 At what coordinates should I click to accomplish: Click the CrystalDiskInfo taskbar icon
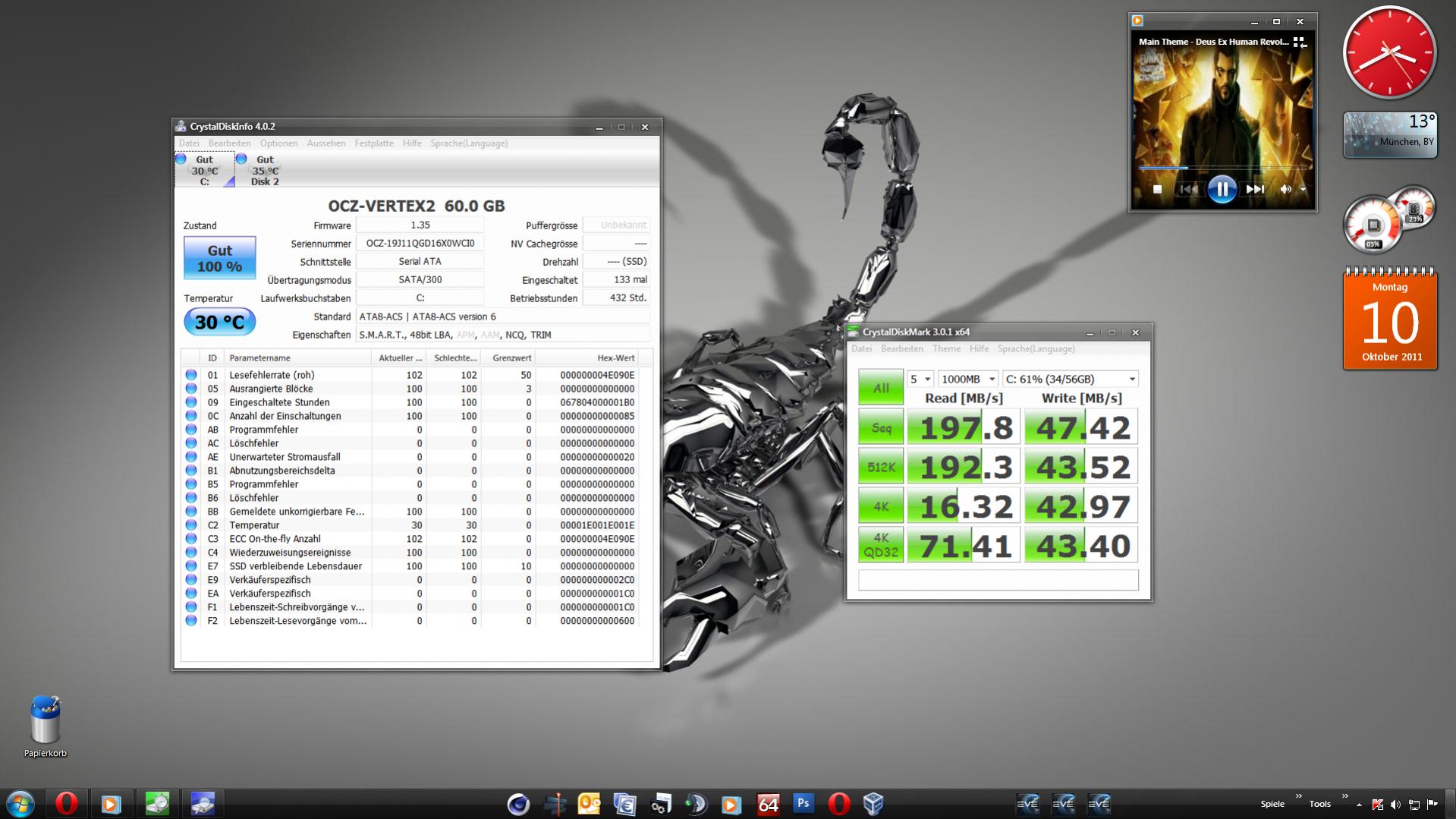203,804
